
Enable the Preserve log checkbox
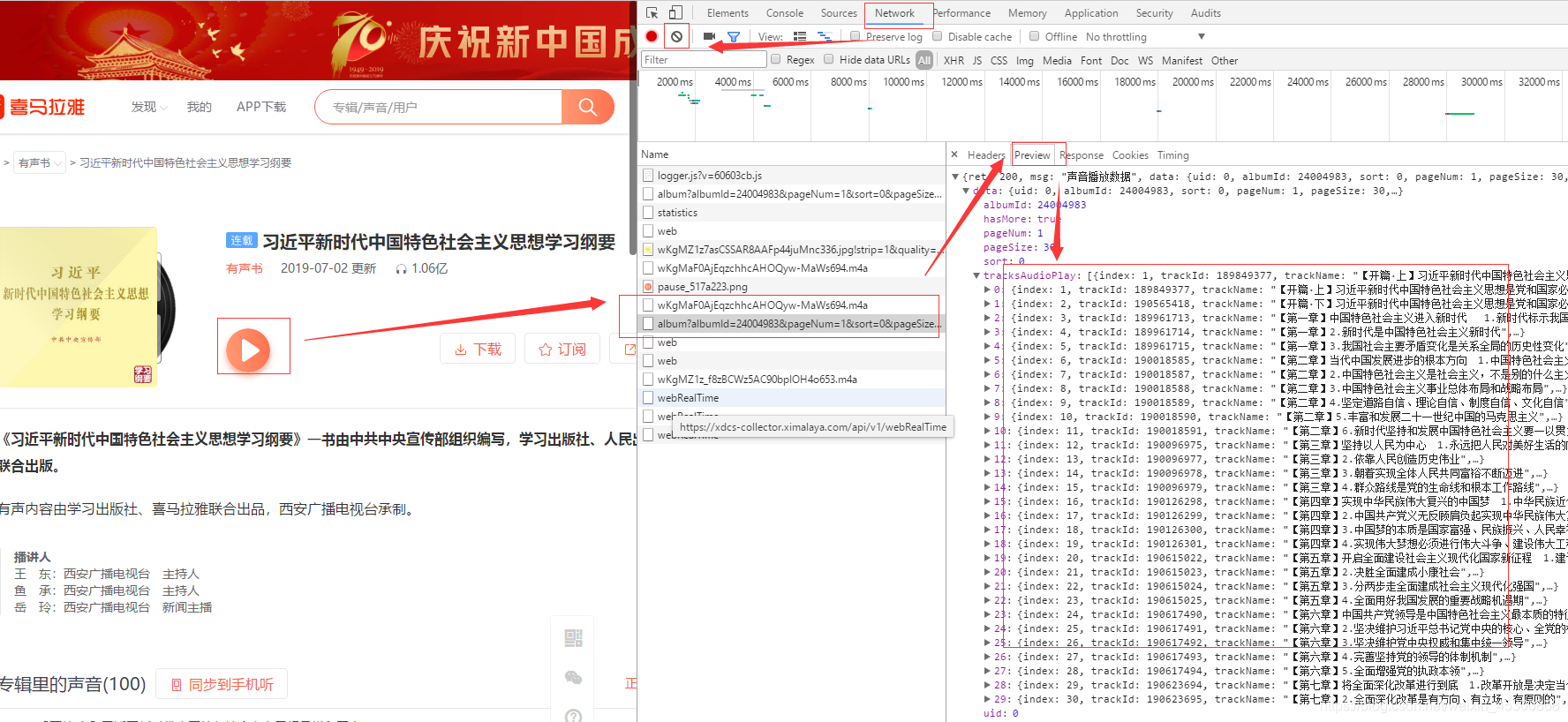pos(856,36)
